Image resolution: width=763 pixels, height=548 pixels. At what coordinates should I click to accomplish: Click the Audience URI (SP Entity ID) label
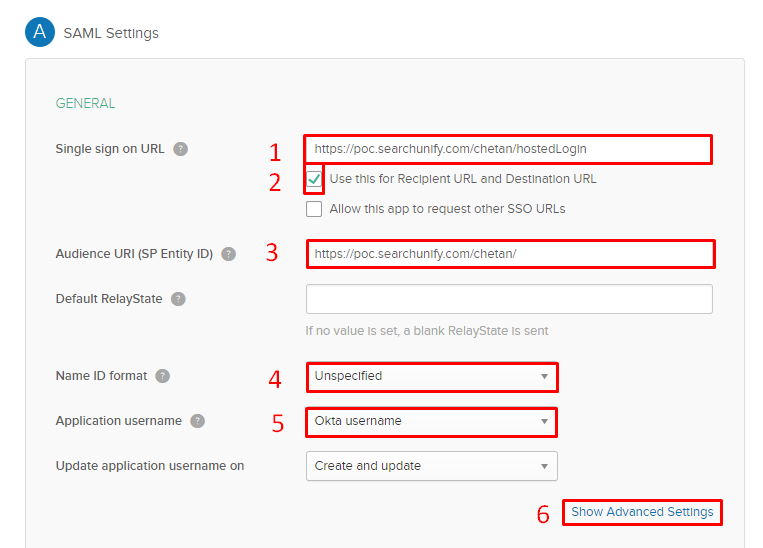pos(134,254)
